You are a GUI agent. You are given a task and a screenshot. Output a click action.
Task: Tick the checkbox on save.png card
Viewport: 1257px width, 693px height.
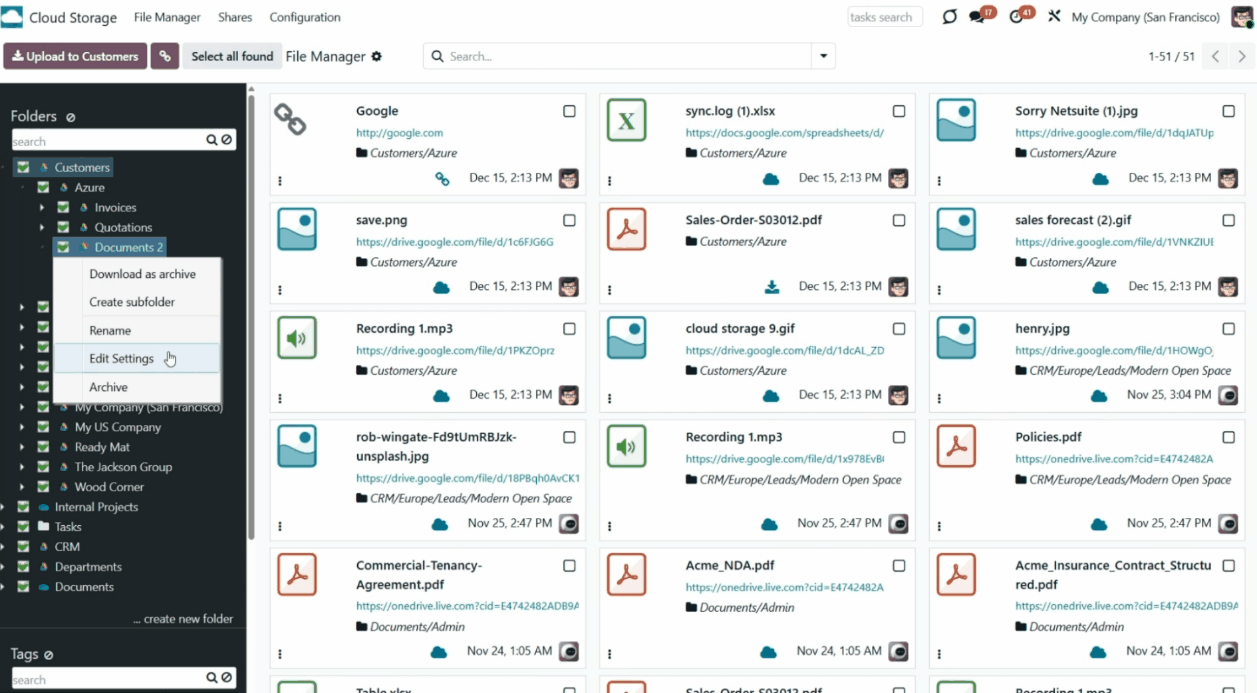[569, 220]
